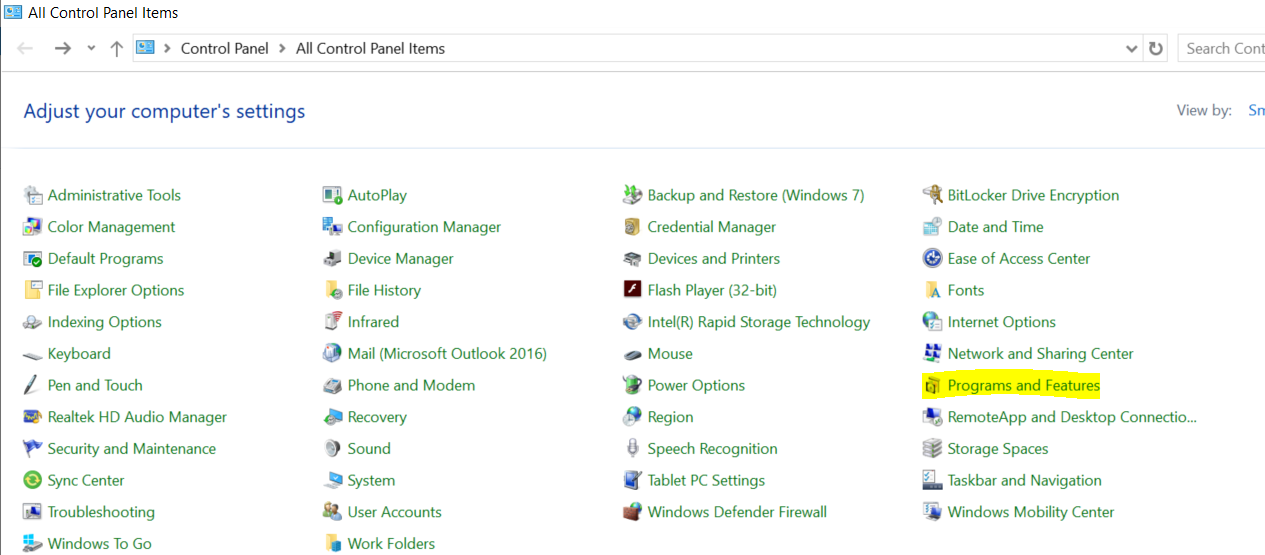Expand the address bar history dropdown
This screenshot has width=1265, height=555.
point(1131,48)
